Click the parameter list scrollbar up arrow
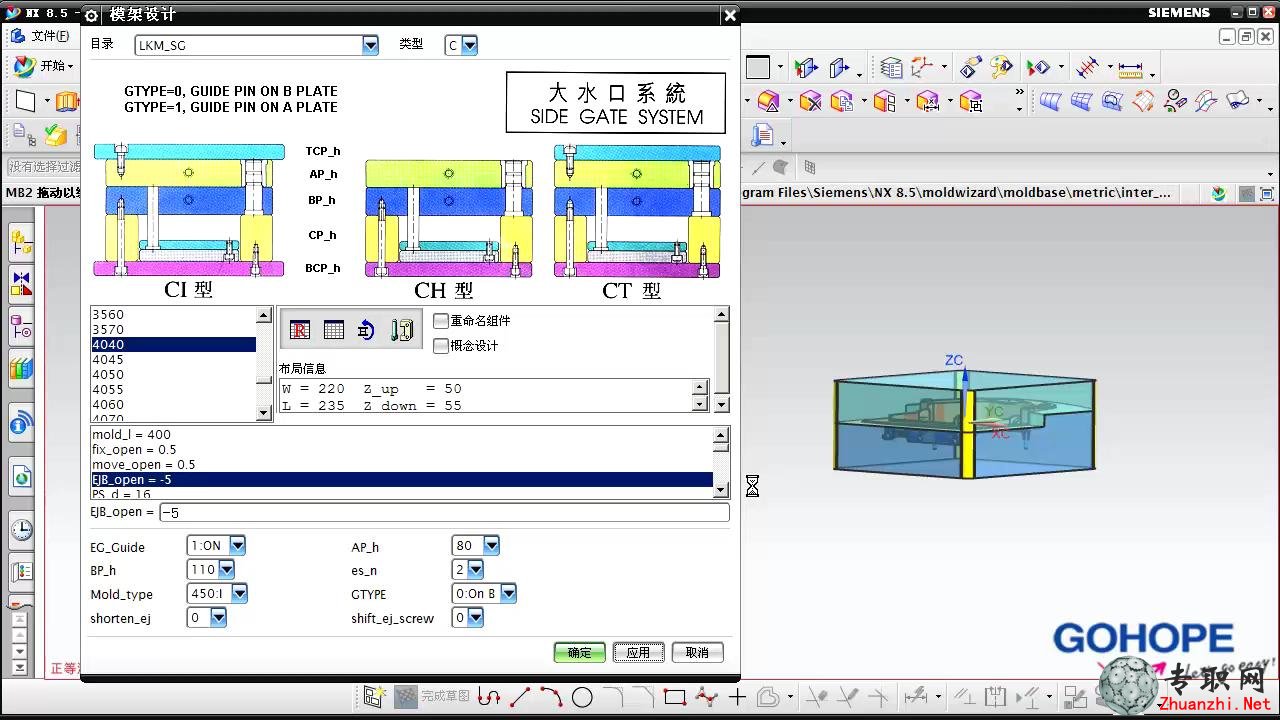 [x=720, y=435]
